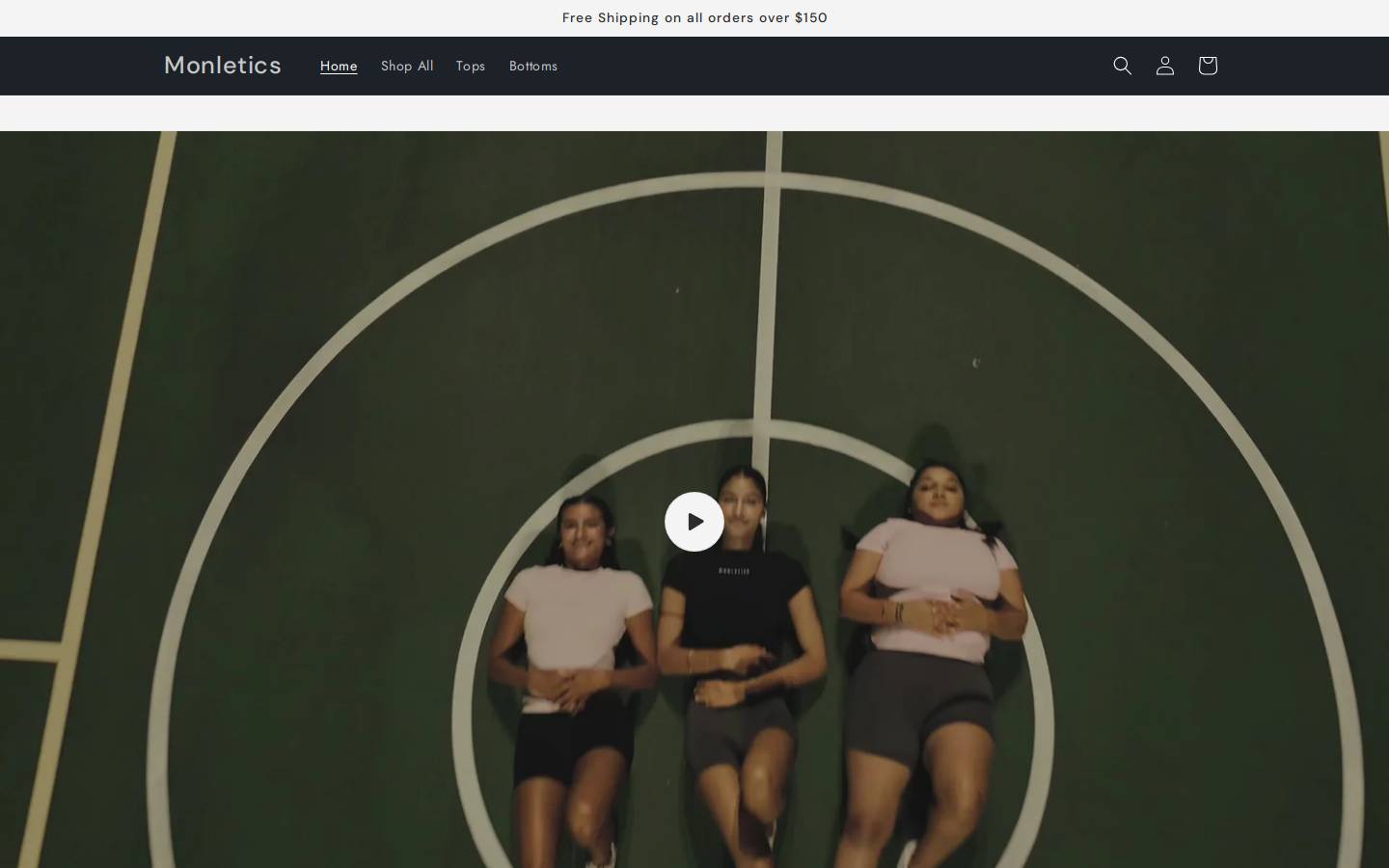
Task: Open the search icon in header
Action: pos(1122,66)
